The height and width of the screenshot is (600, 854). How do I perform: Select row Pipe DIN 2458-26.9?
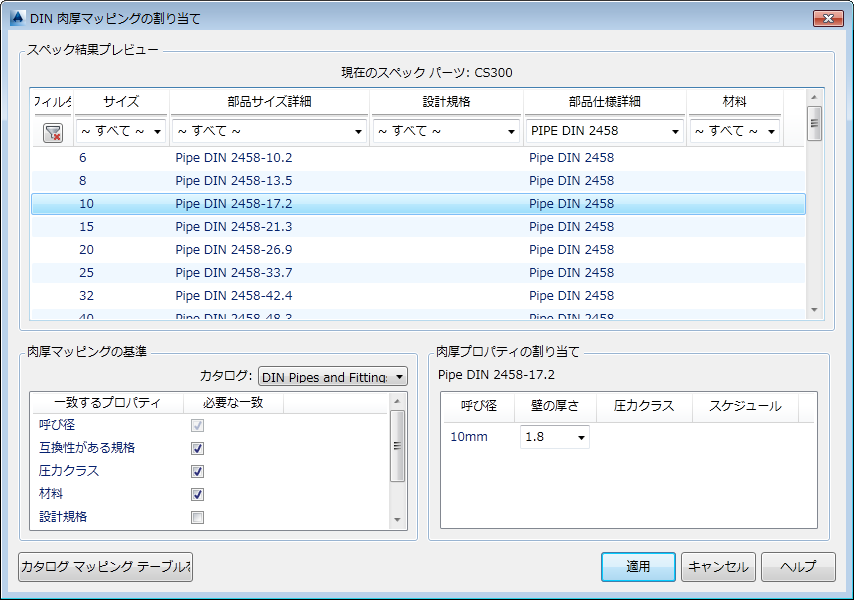pyautogui.click(x=418, y=249)
